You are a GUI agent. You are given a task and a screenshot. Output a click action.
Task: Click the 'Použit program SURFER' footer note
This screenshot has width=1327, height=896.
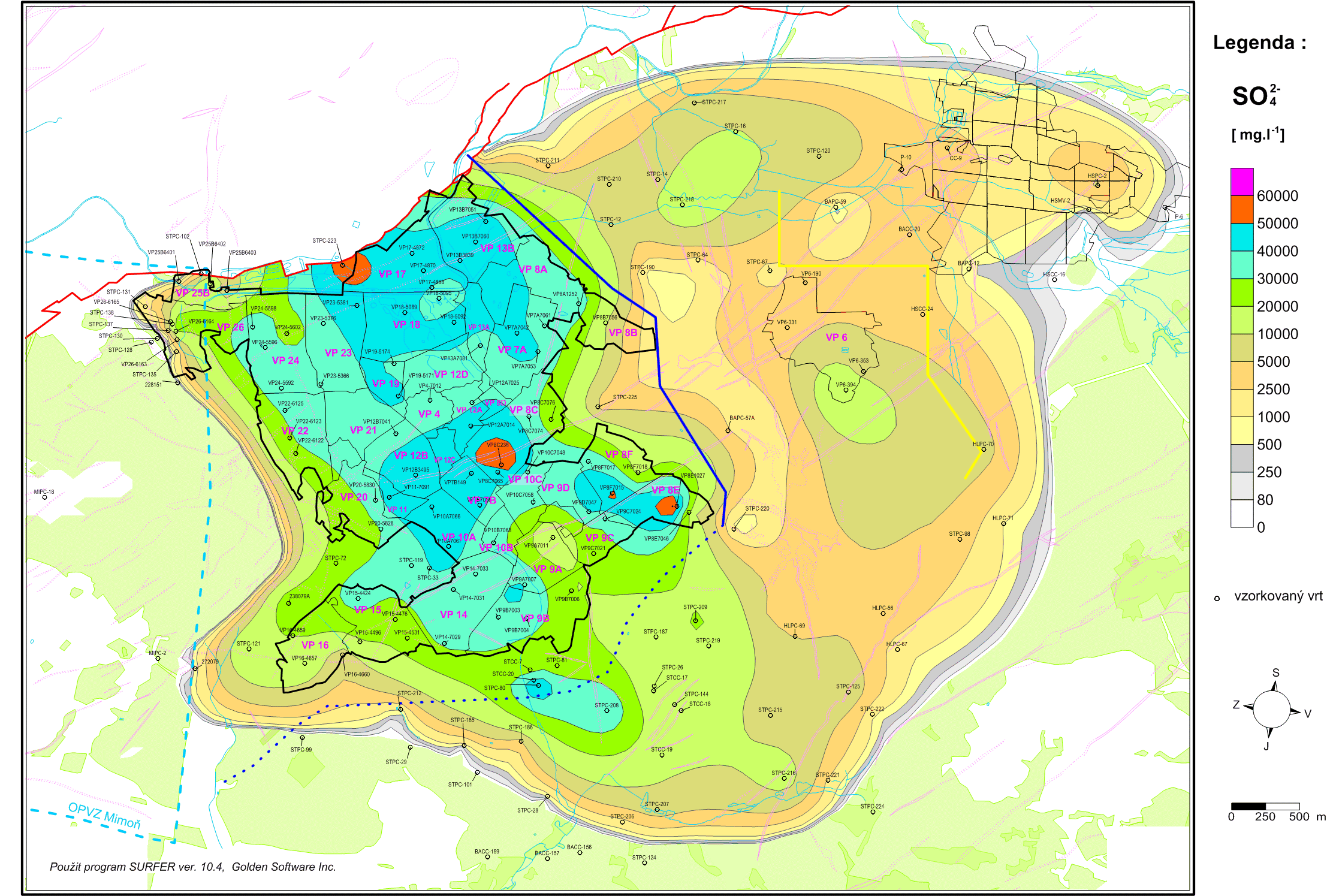(x=193, y=867)
